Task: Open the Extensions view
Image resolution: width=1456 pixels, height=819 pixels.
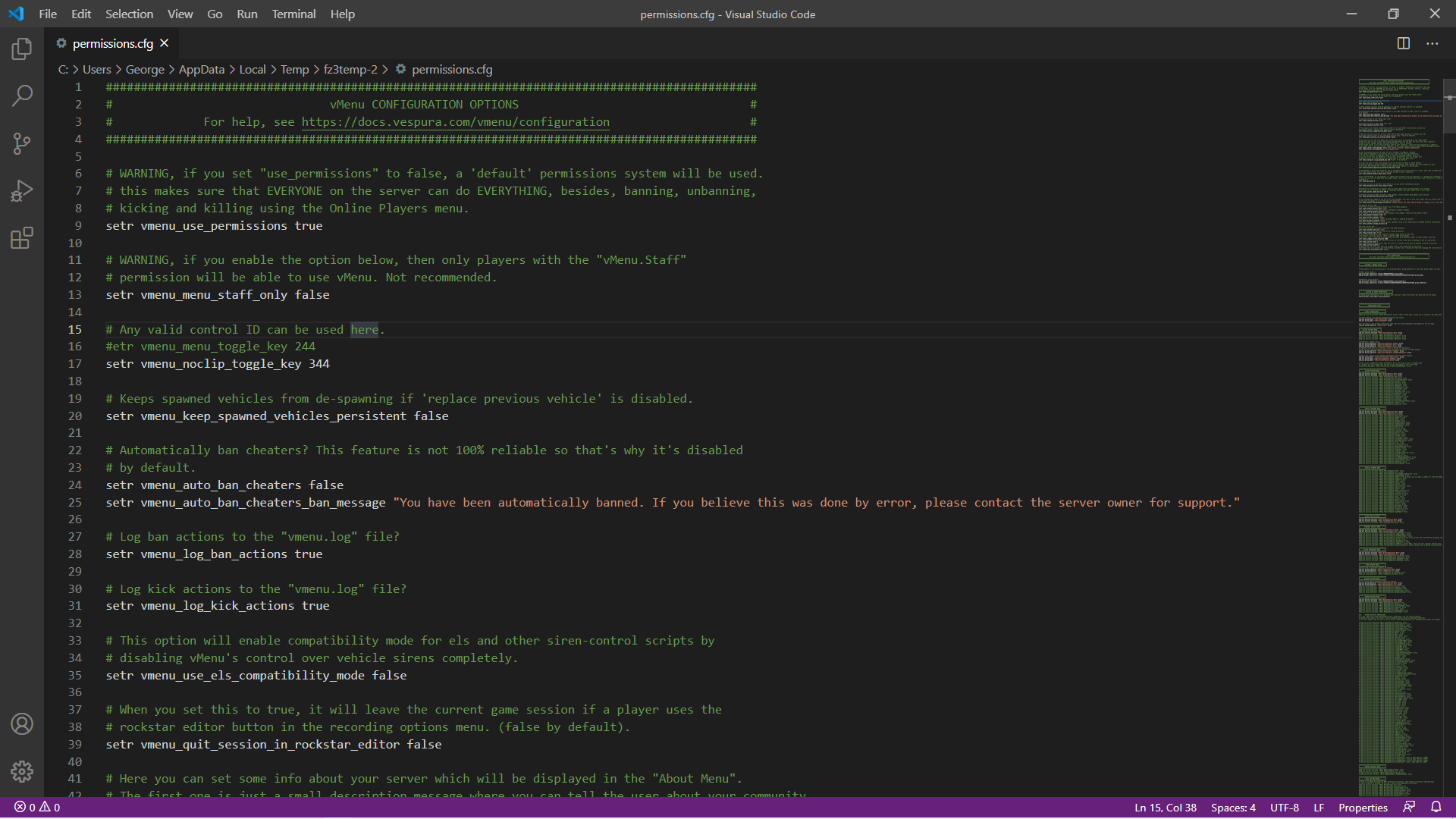Action: (x=22, y=238)
